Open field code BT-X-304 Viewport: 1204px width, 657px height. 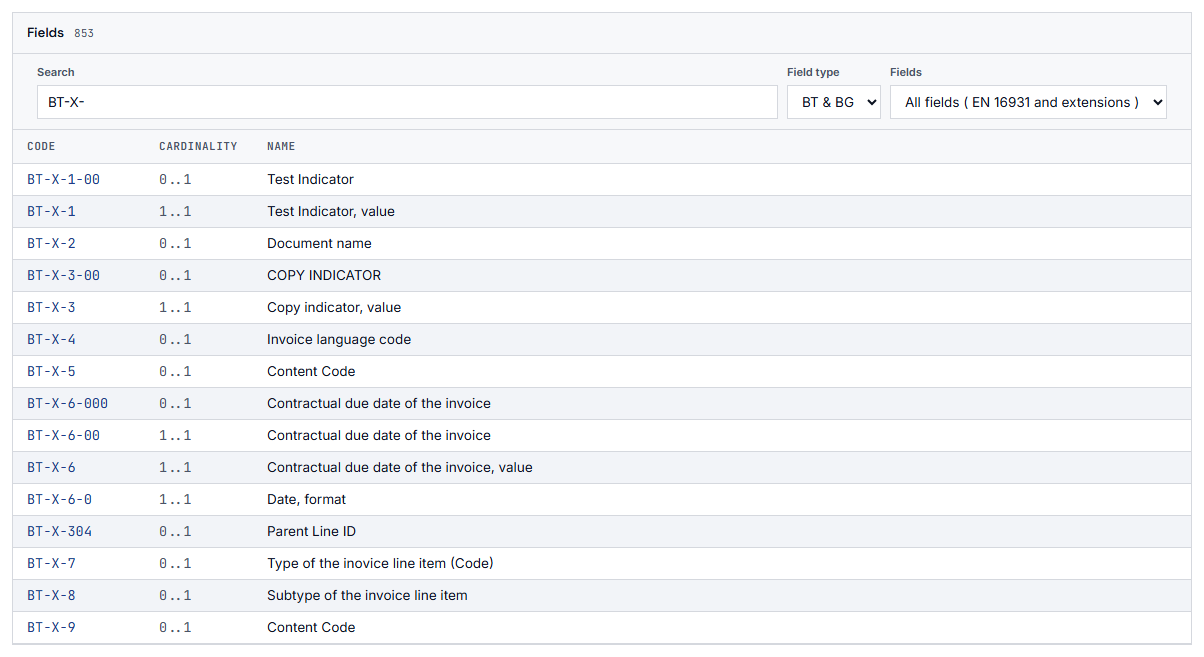(59, 532)
